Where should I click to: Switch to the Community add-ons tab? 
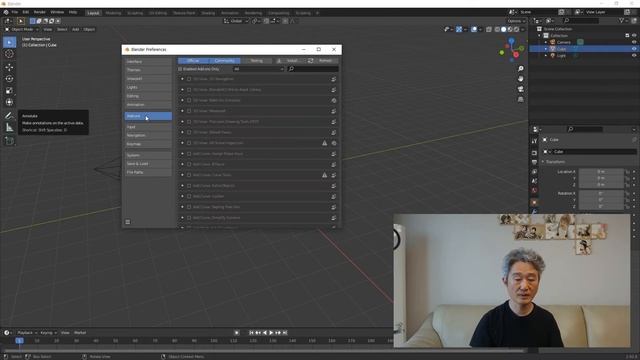224,60
